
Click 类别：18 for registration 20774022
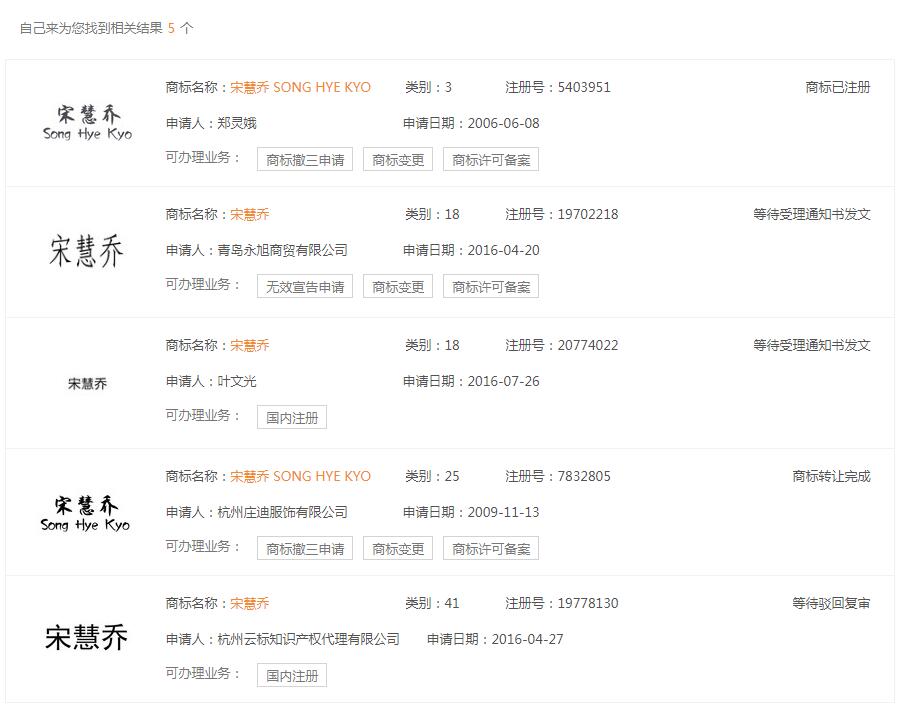click(432, 345)
